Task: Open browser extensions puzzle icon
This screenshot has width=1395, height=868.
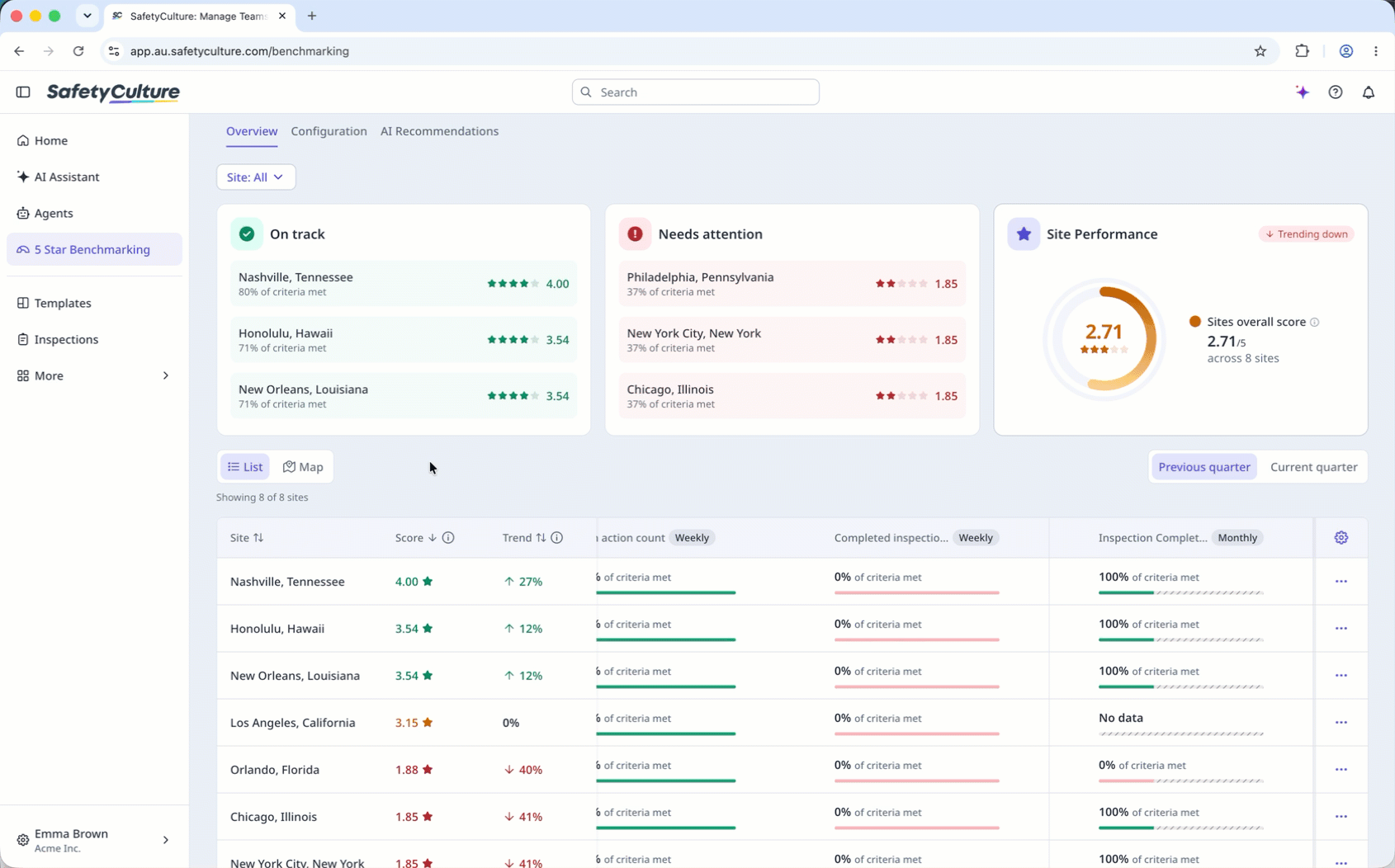Action: coord(1303,51)
